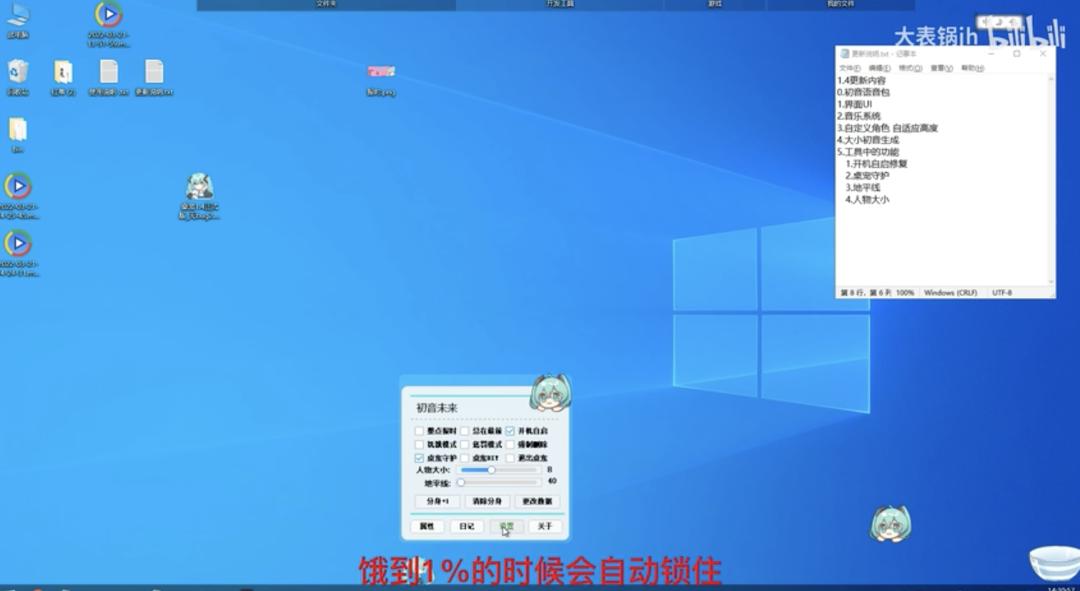Toggle the 整点报时 checkbox
This screenshot has height=591, width=1080.
point(419,431)
